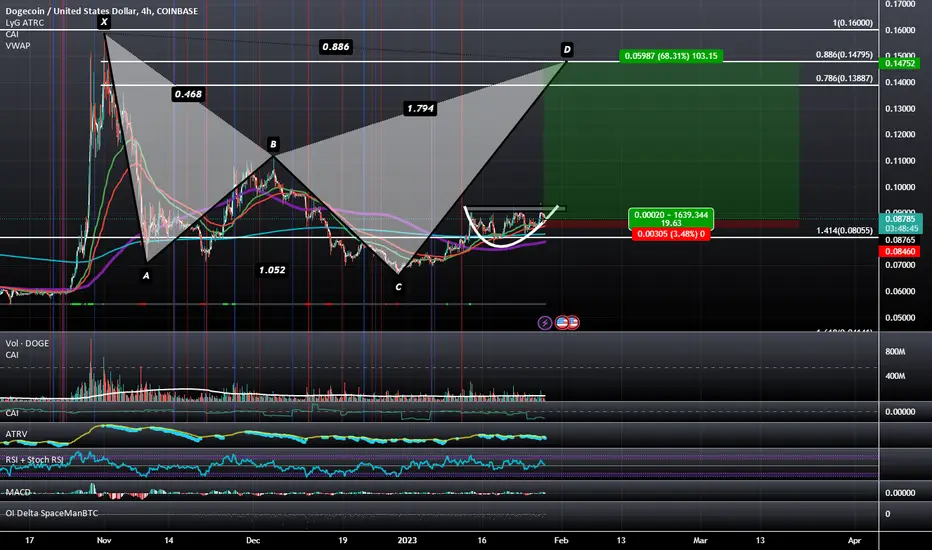Click the A point label on the pattern
932x550 pixels.
[x=146, y=277]
